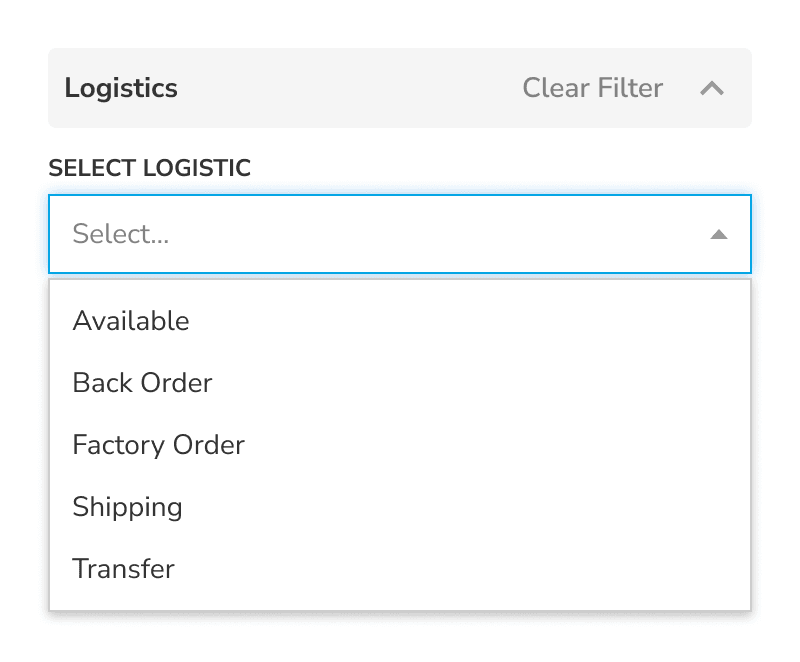Click the Logistics section header
Viewport: 800px width, 662px height.
[121, 88]
